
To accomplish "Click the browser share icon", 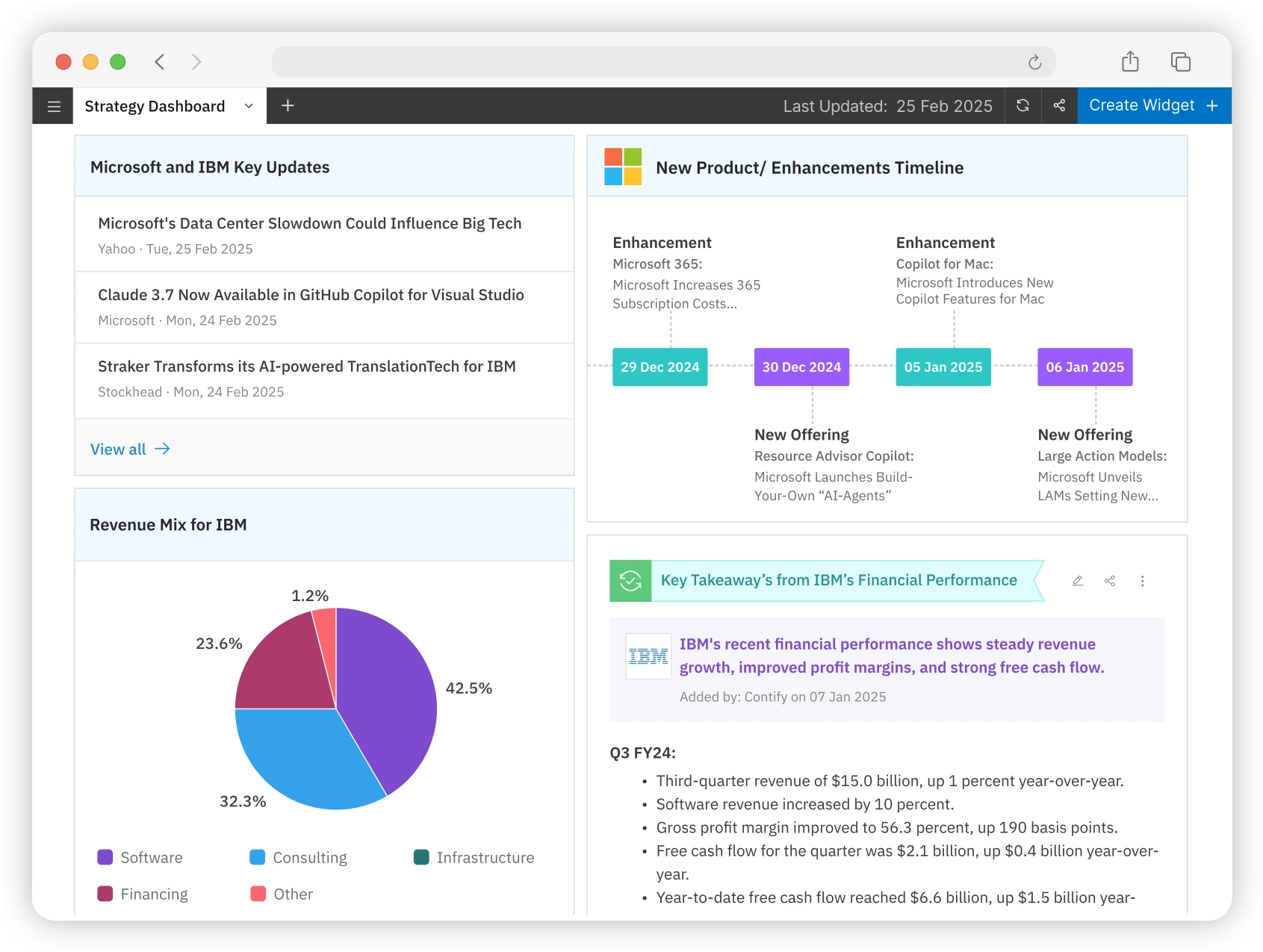I will [1130, 62].
